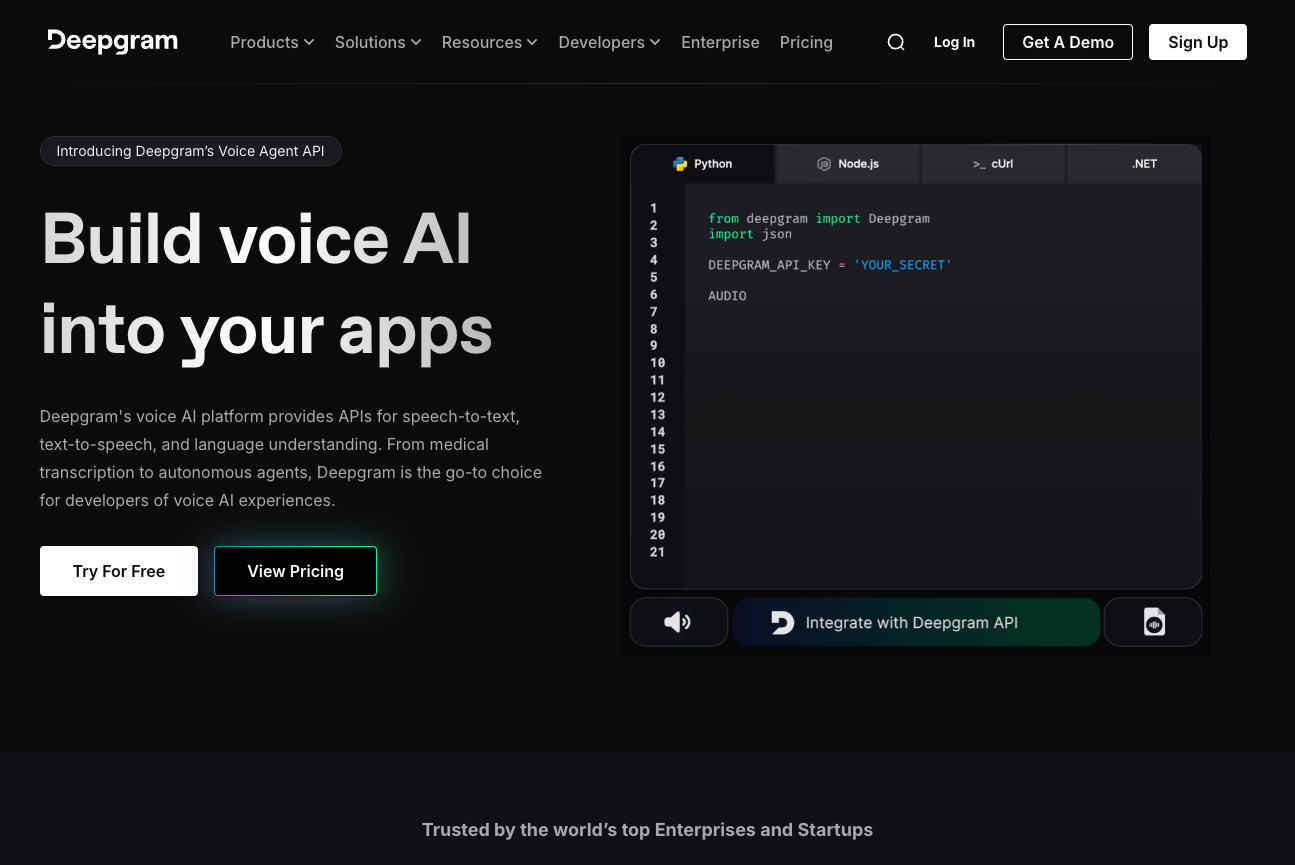
Task: Click the Deepgram logo
Action: (112, 41)
